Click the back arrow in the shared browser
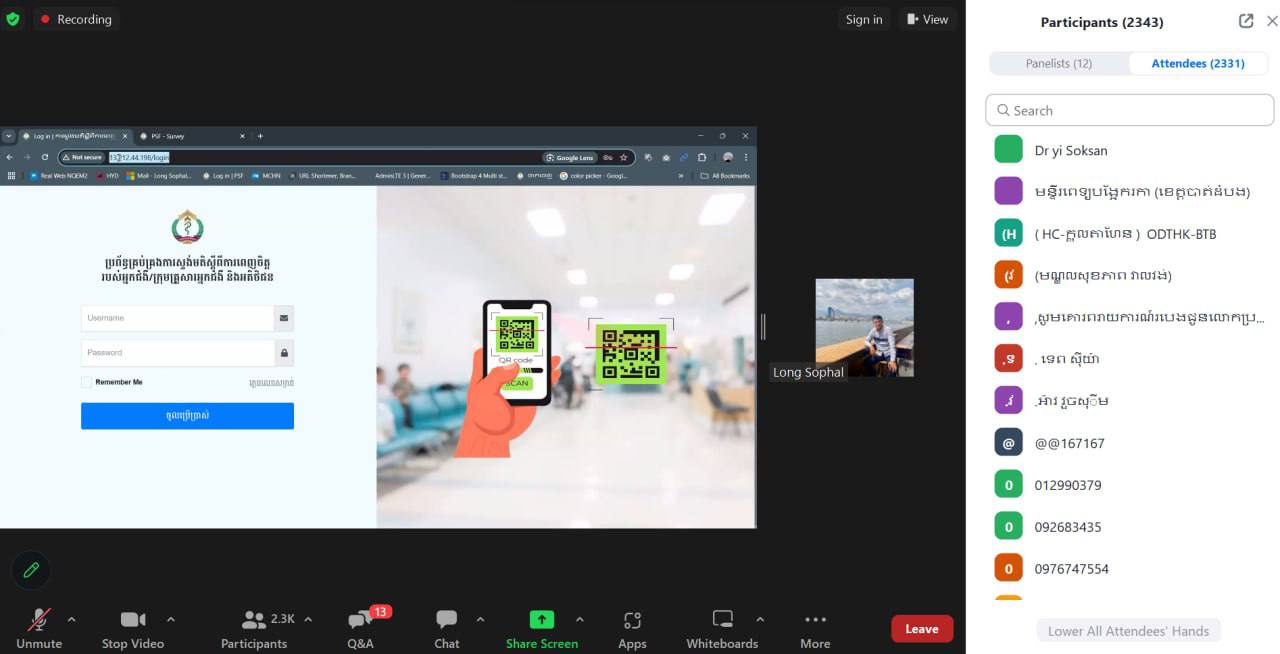The width and height of the screenshot is (1280, 654). tap(10, 157)
